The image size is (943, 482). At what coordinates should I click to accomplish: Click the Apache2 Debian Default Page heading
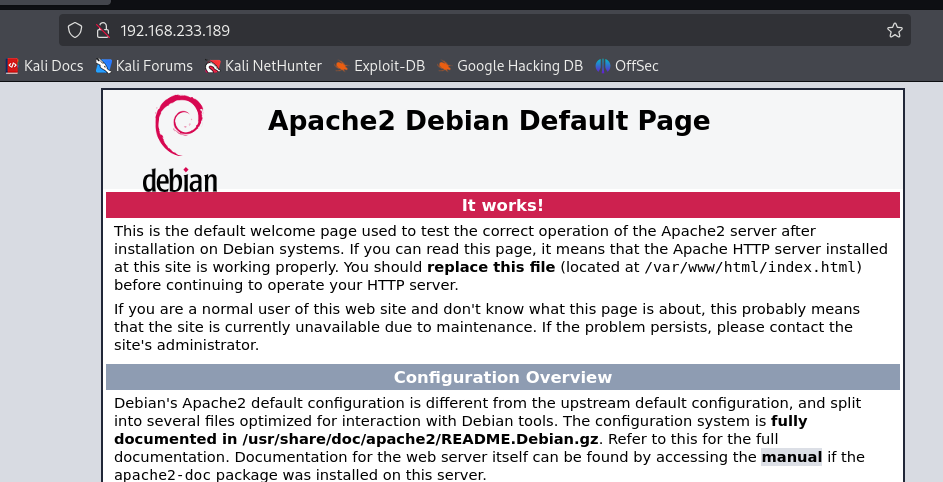click(x=489, y=120)
